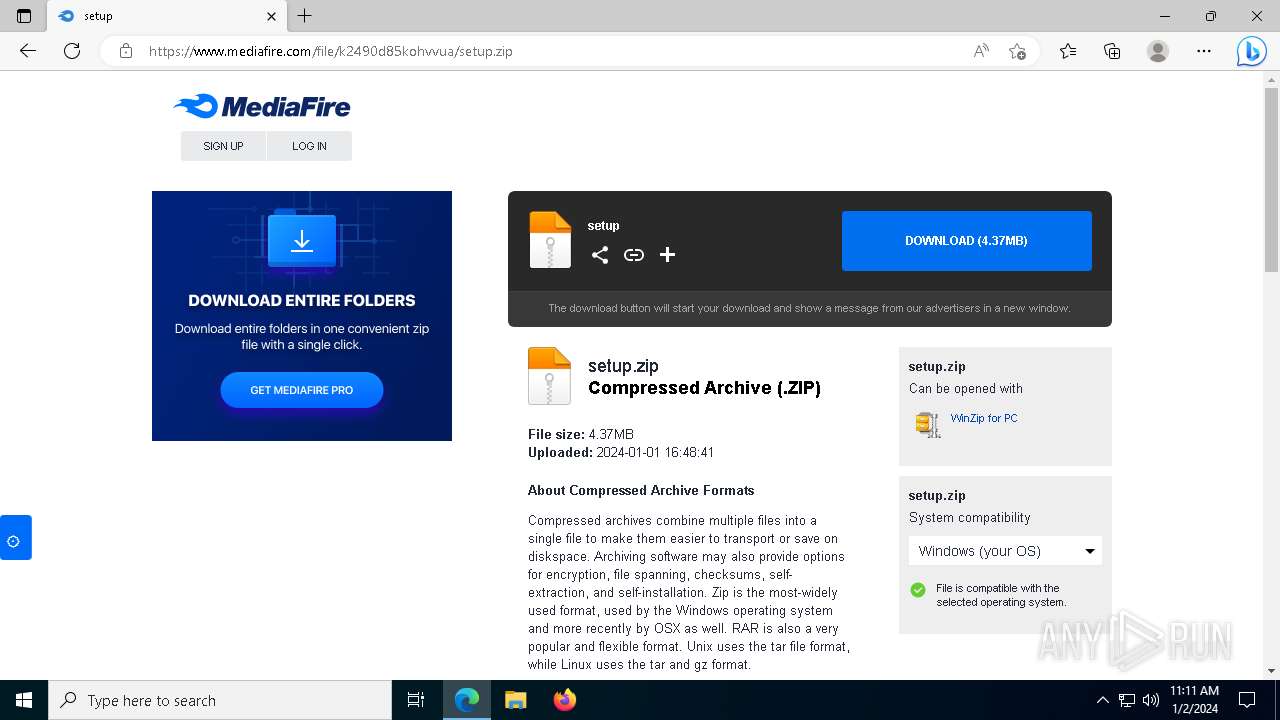1280x720 pixels.
Task: Click the WinZip application icon
Action: tap(928, 424)
